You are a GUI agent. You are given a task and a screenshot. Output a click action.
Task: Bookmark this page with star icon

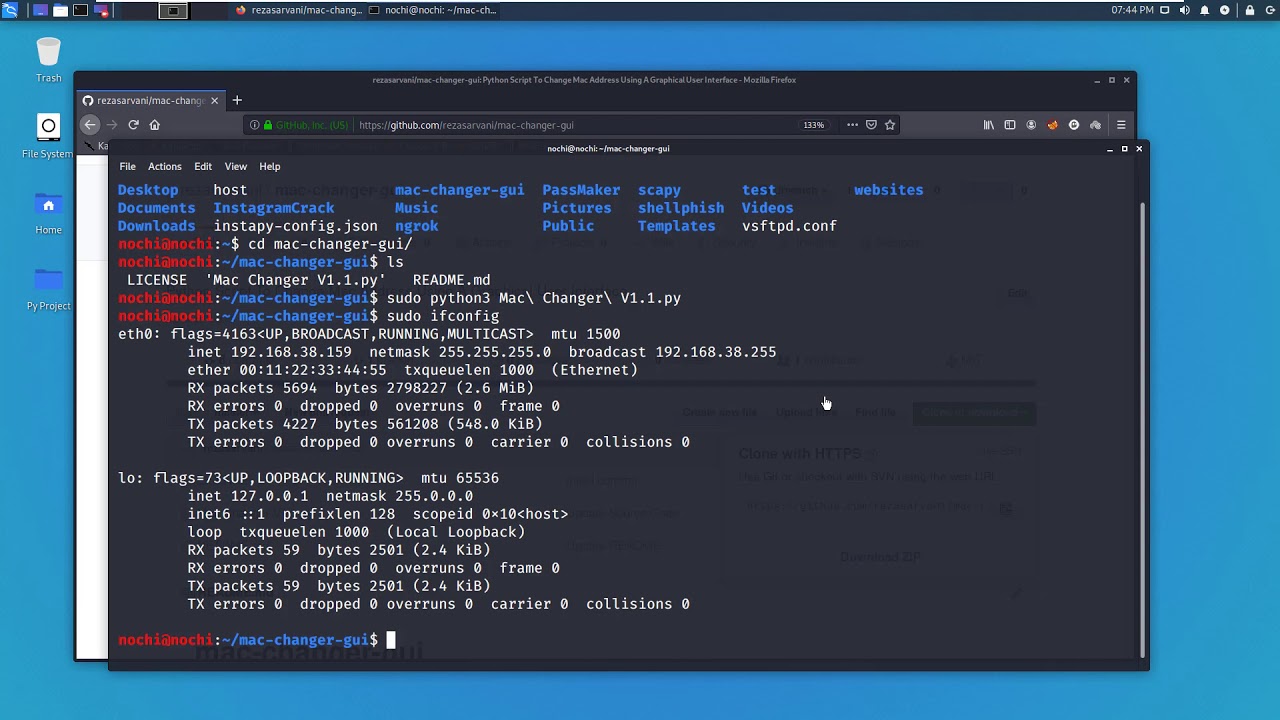pyautogui.click(x=890, y=125)
